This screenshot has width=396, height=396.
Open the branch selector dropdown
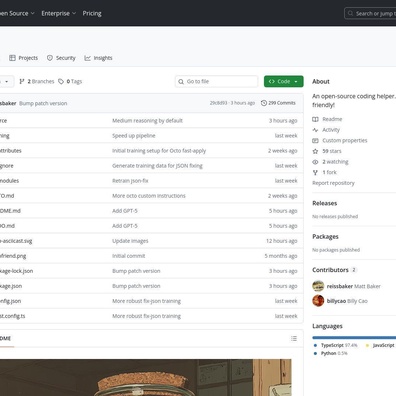(x=6, y=81)
